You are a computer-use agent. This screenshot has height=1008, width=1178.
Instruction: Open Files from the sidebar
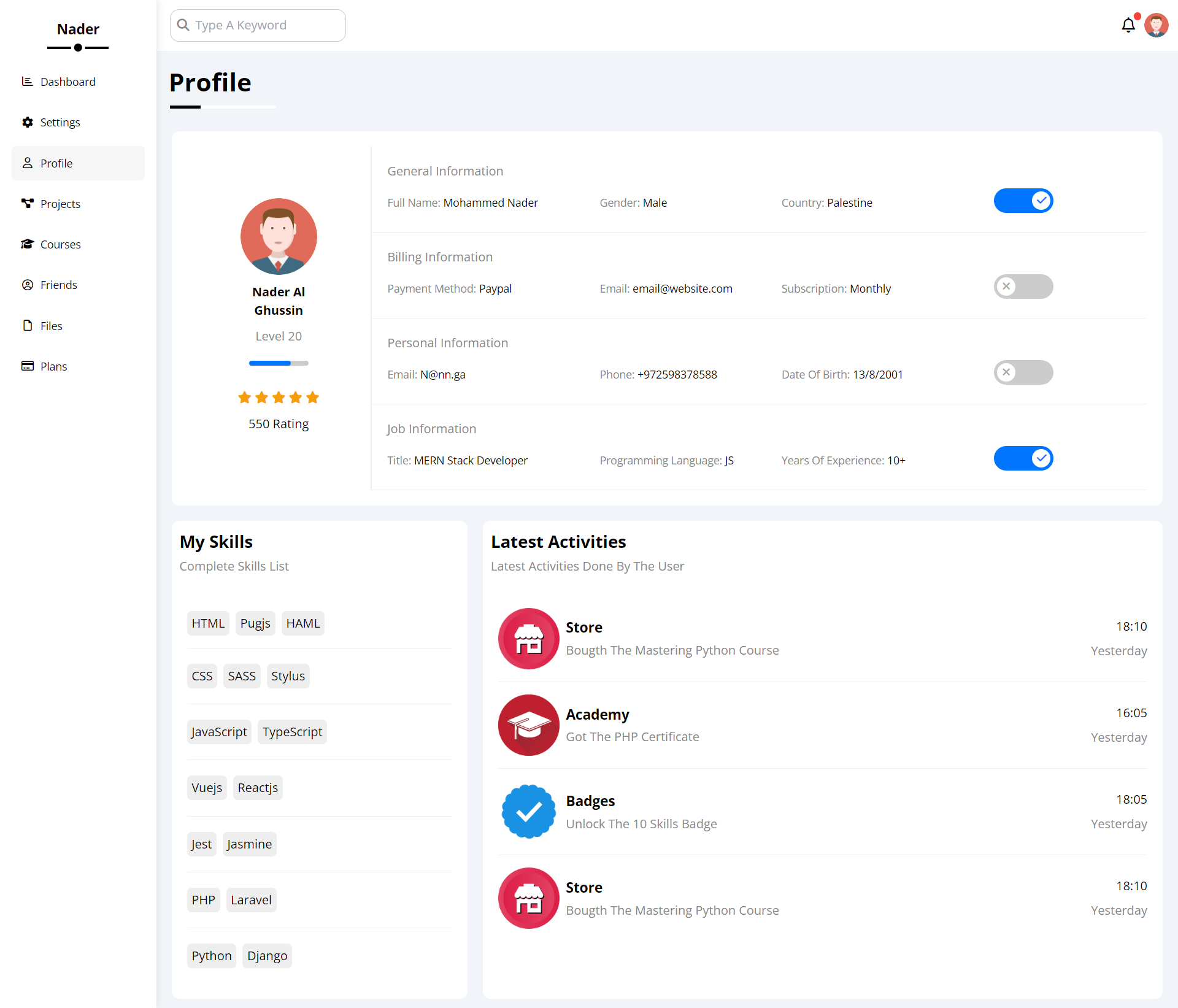click(78, 326)
